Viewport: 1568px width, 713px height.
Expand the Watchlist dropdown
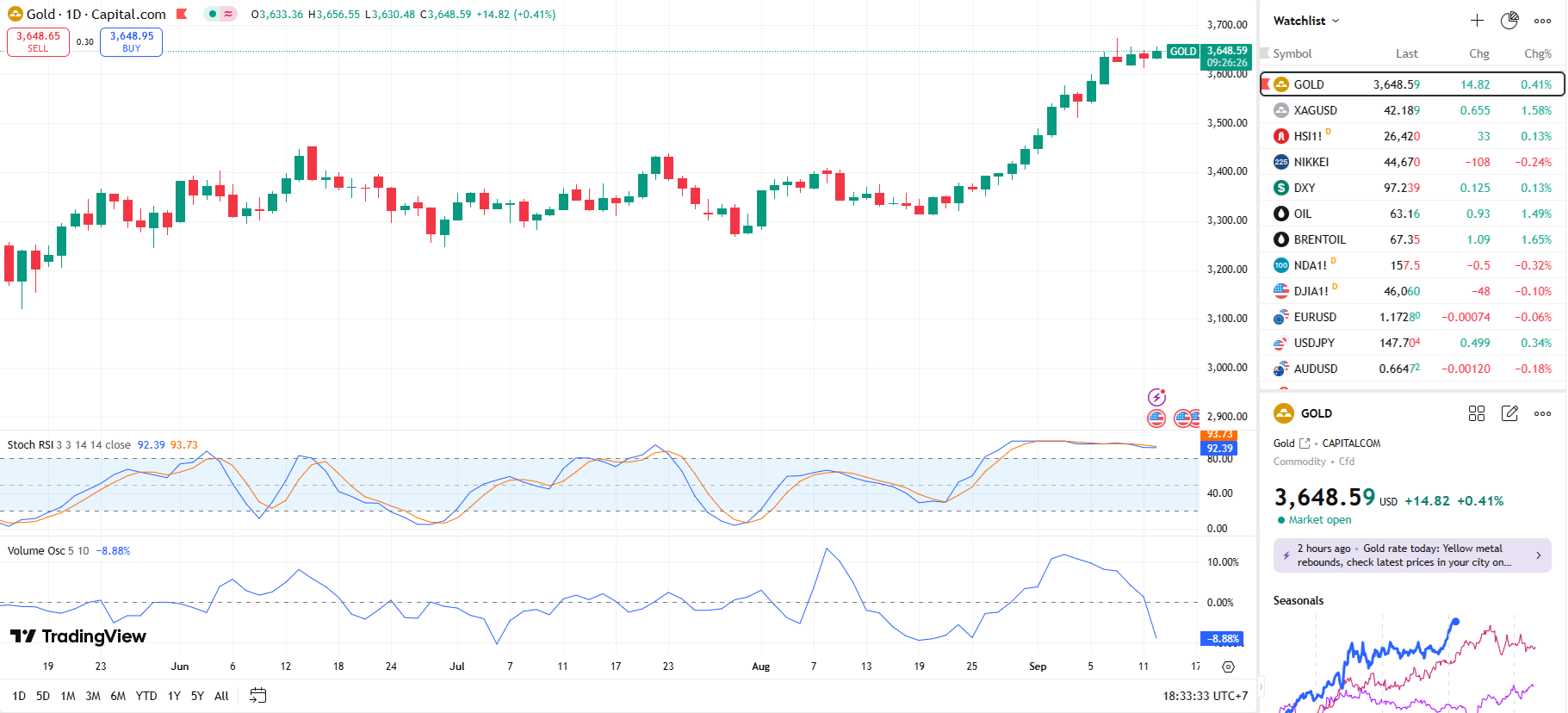pyautogui.click(x=1306, y=21)
